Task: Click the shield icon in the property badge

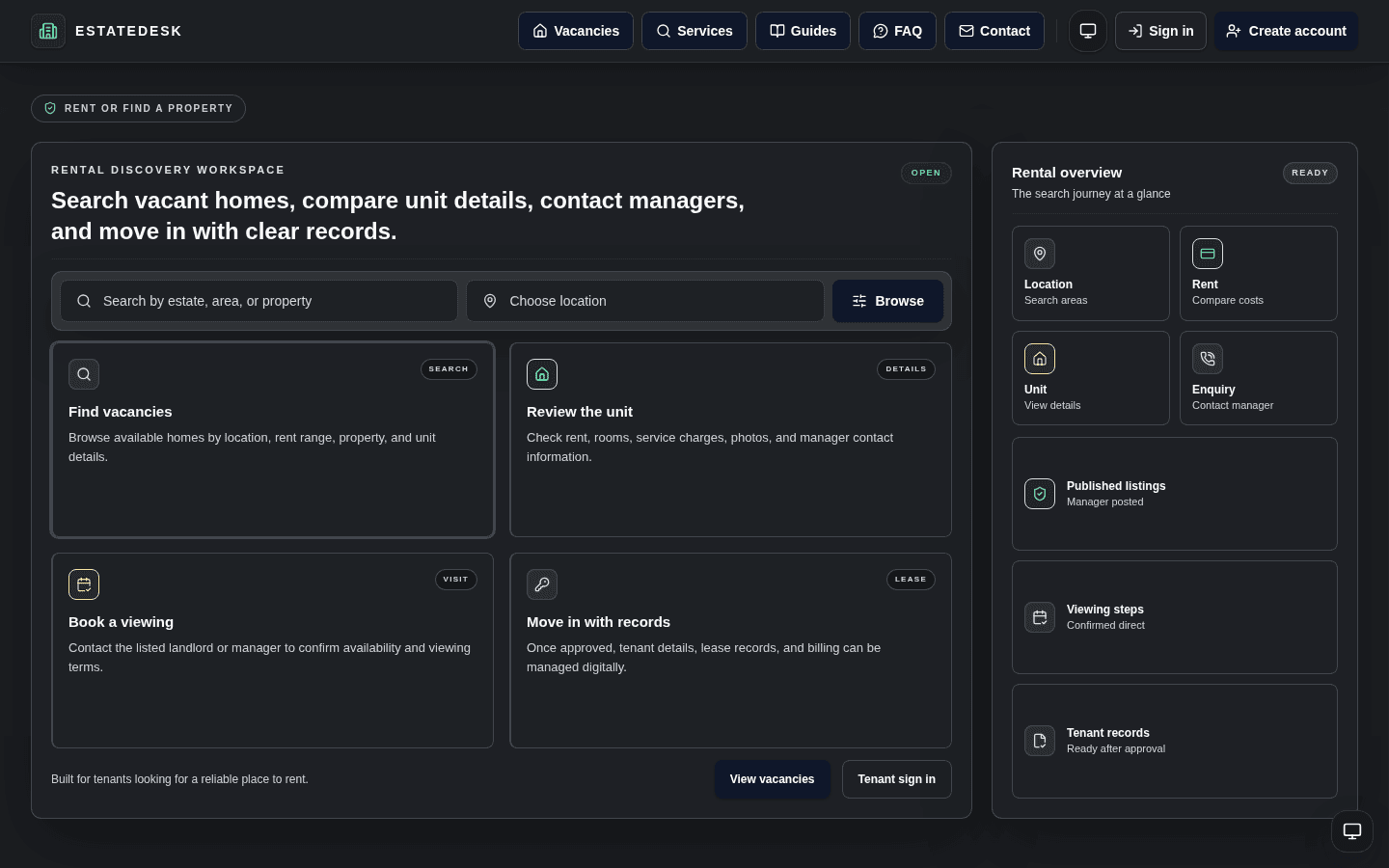Action: coord(50,108)
